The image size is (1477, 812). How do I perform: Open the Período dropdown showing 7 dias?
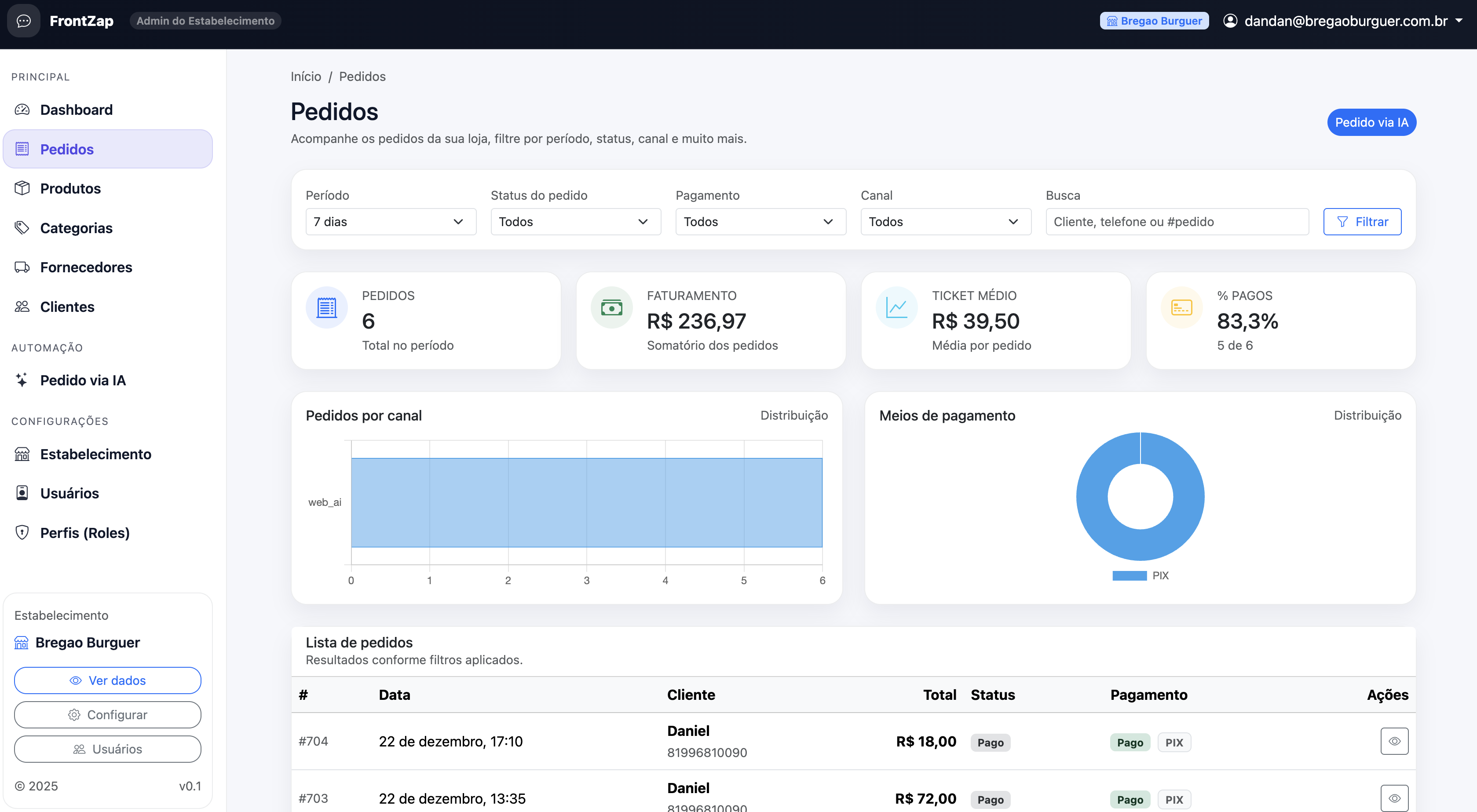coord(391,221)
